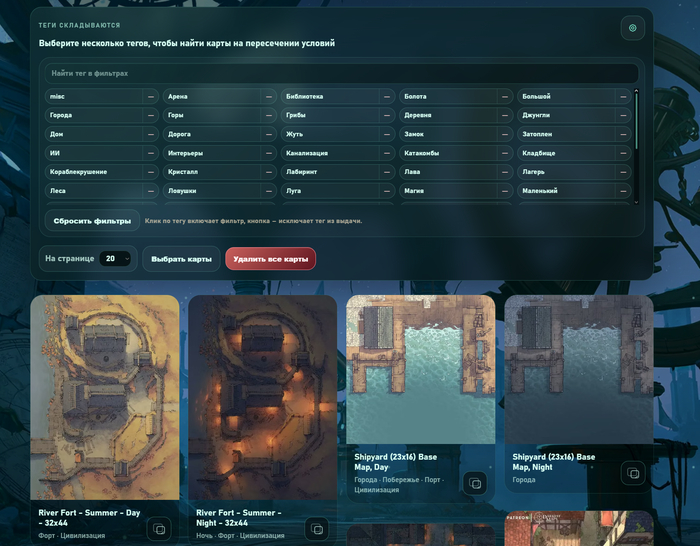
Task: Click the target icon in the filter panel corner
Action: [632, 28]
